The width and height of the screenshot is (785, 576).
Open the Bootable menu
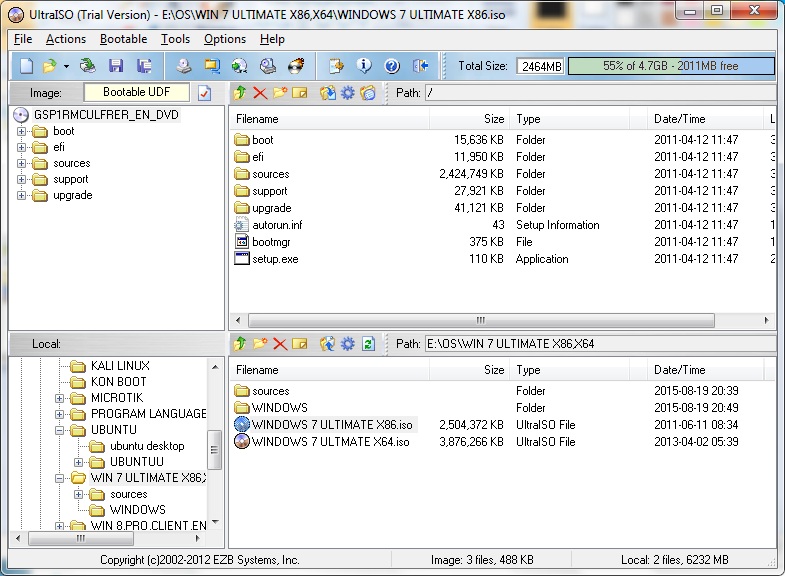(x=123, y=39)
